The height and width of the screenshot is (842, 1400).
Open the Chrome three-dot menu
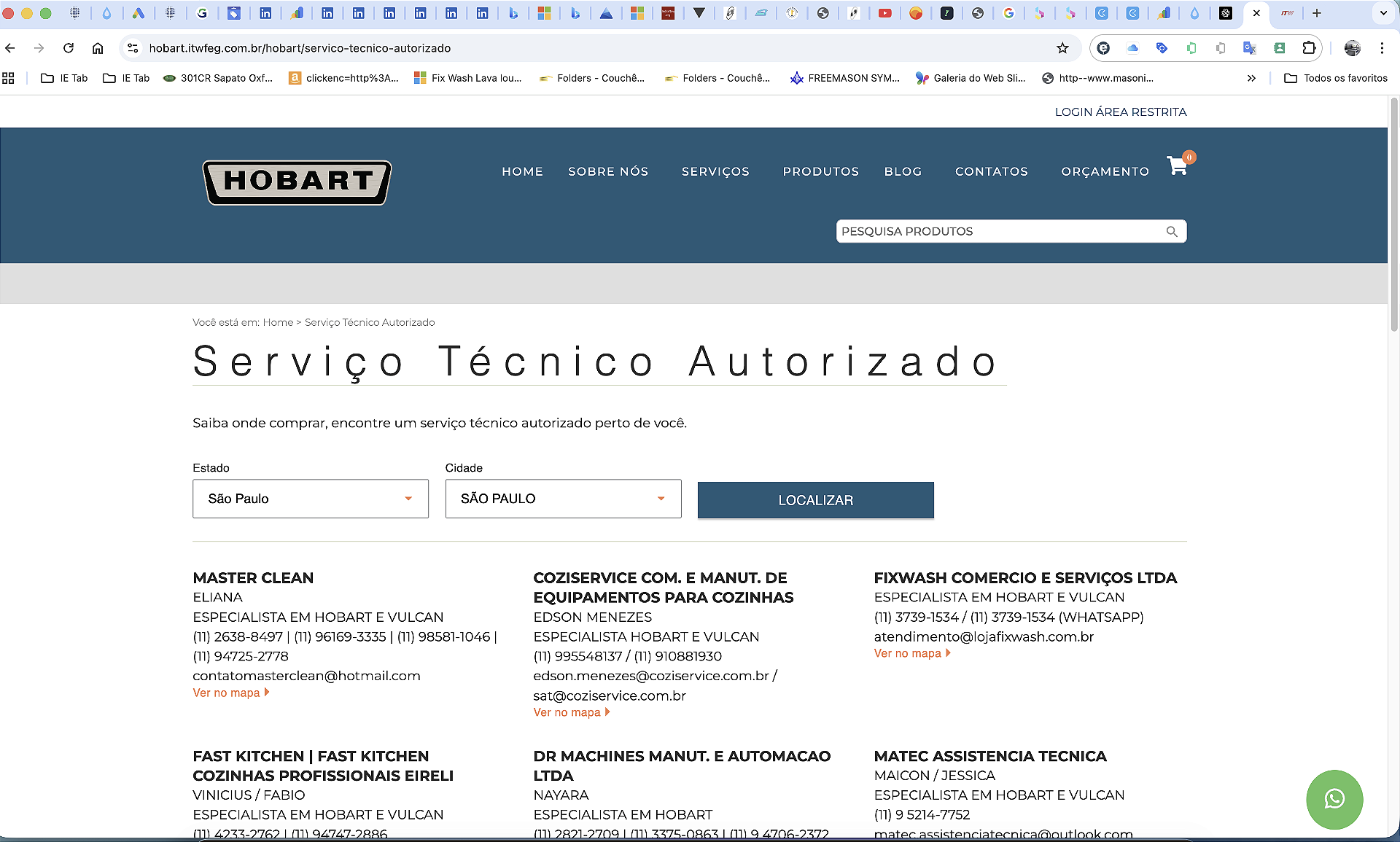coord(1382,48)
